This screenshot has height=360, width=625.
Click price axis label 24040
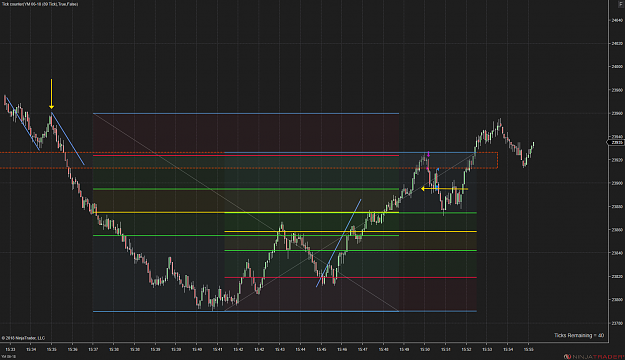617,20
